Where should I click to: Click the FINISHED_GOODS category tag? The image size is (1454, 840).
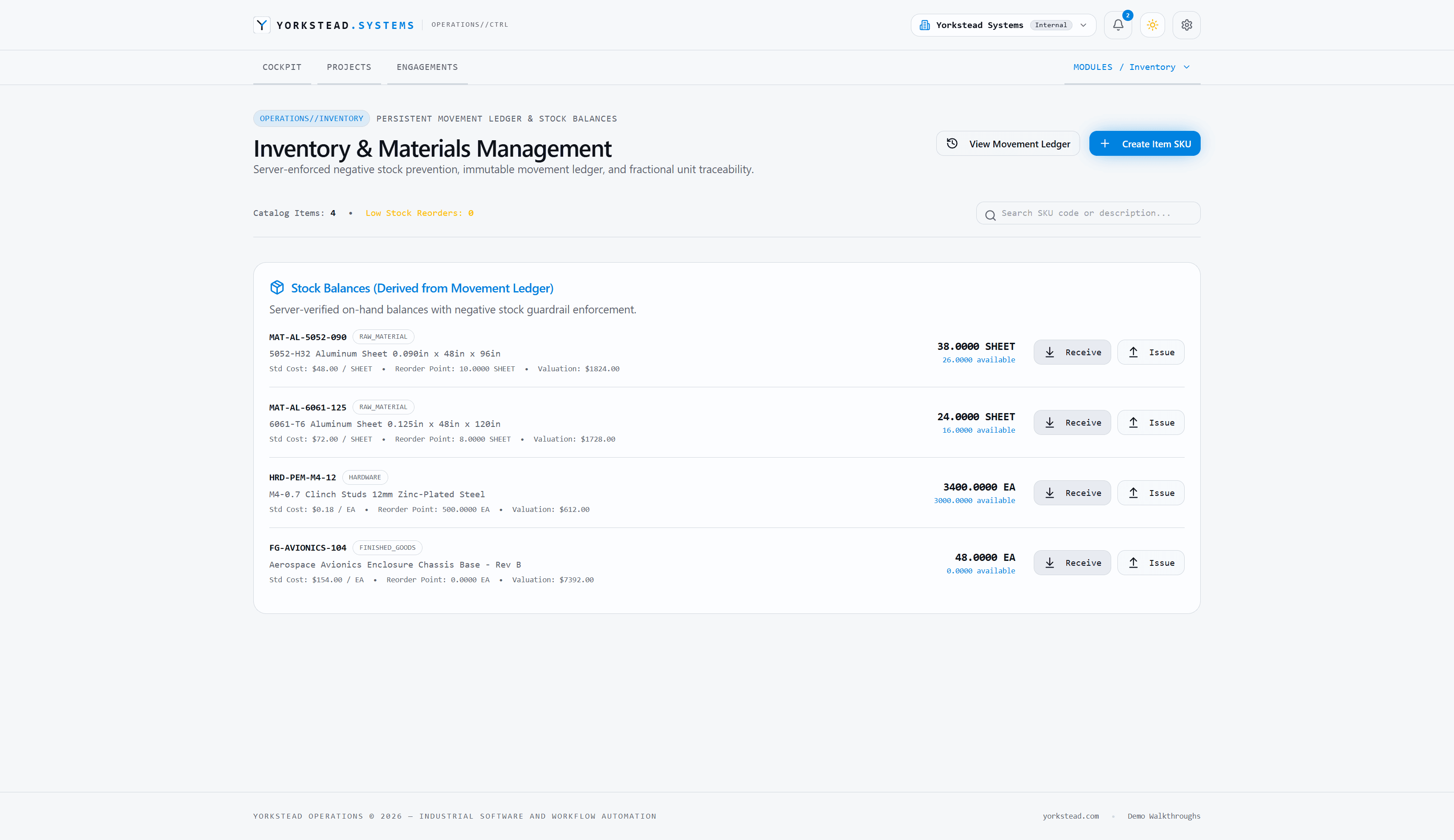point(387,548)
